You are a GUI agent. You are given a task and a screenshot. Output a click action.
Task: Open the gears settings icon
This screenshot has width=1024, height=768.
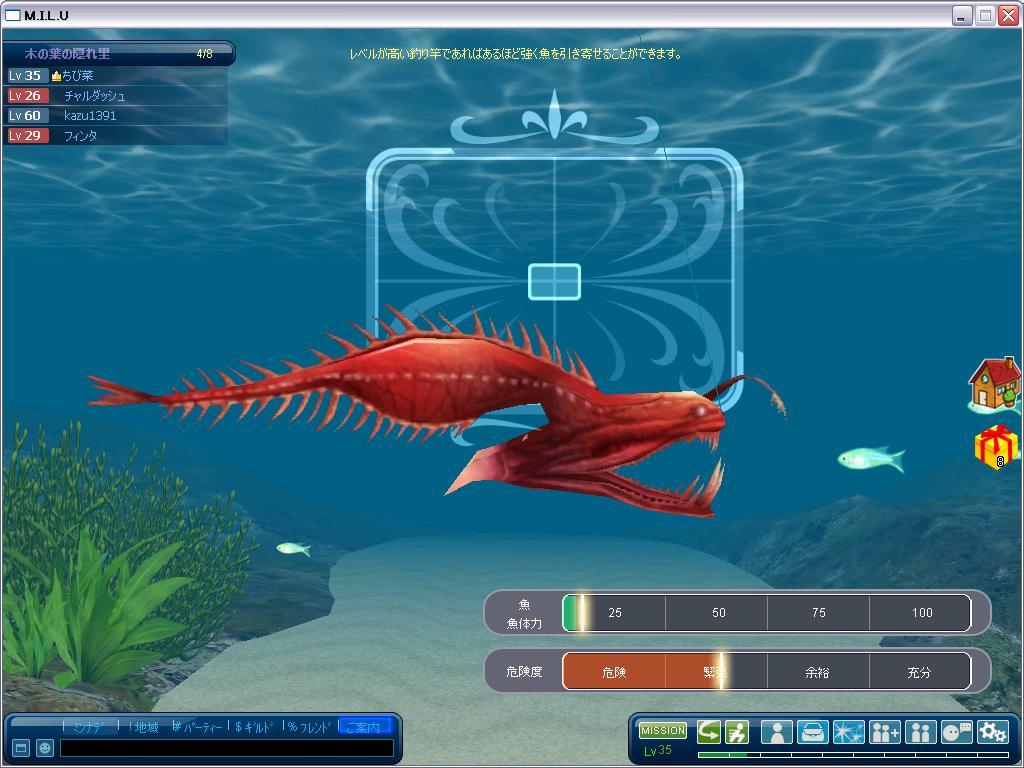point(993,732)
